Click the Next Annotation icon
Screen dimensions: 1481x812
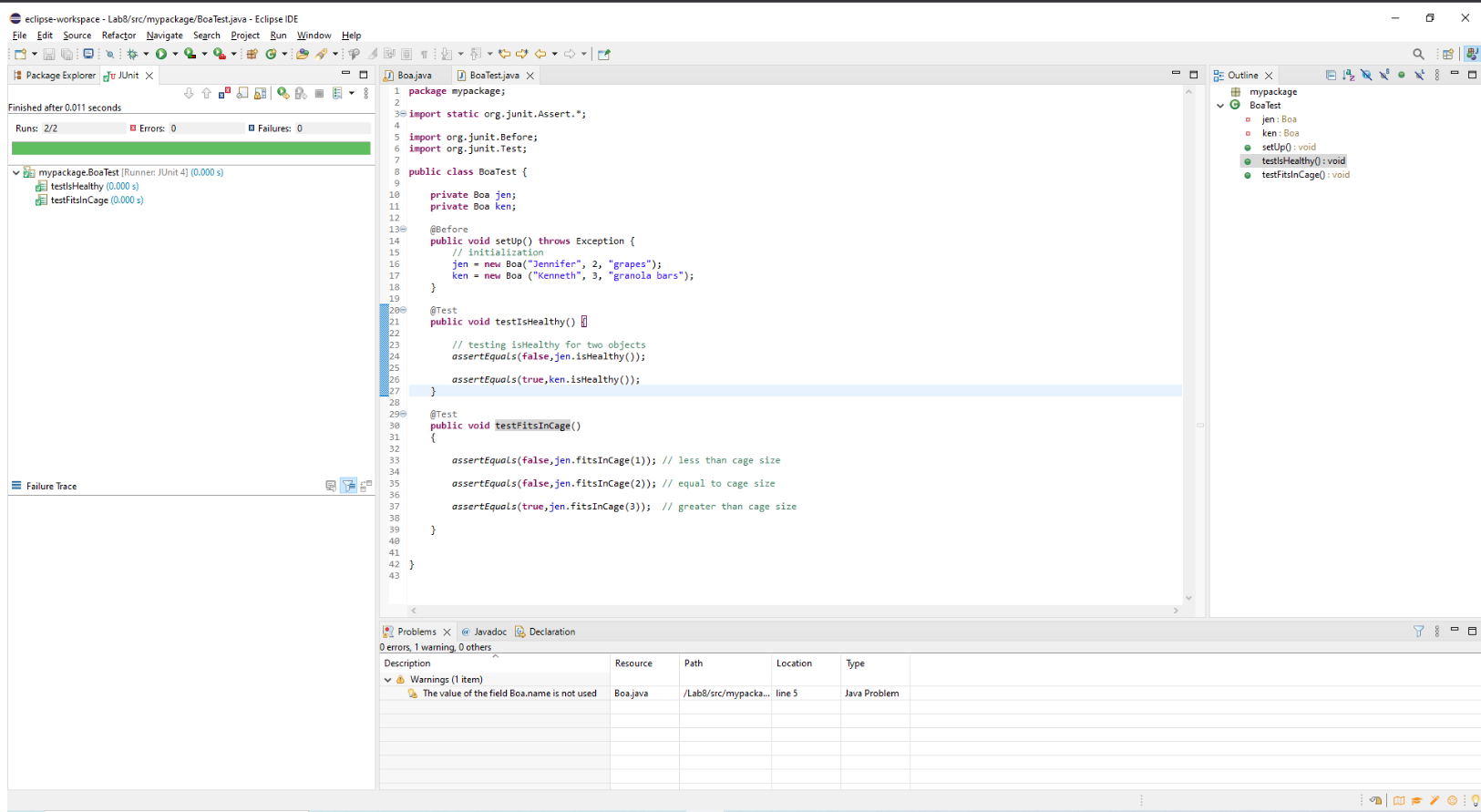tap(446, 54)
